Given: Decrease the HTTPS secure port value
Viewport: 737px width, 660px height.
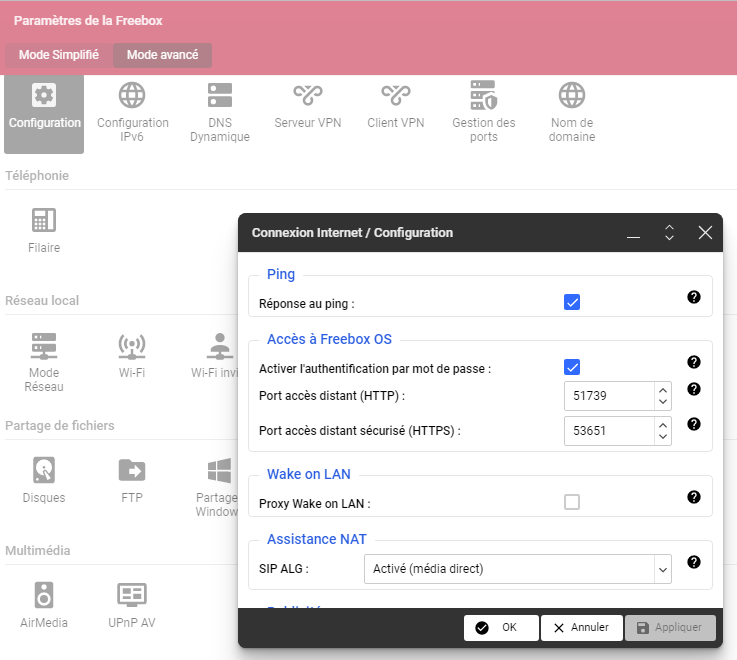Looking at the screenshot, I should [661, 437].
